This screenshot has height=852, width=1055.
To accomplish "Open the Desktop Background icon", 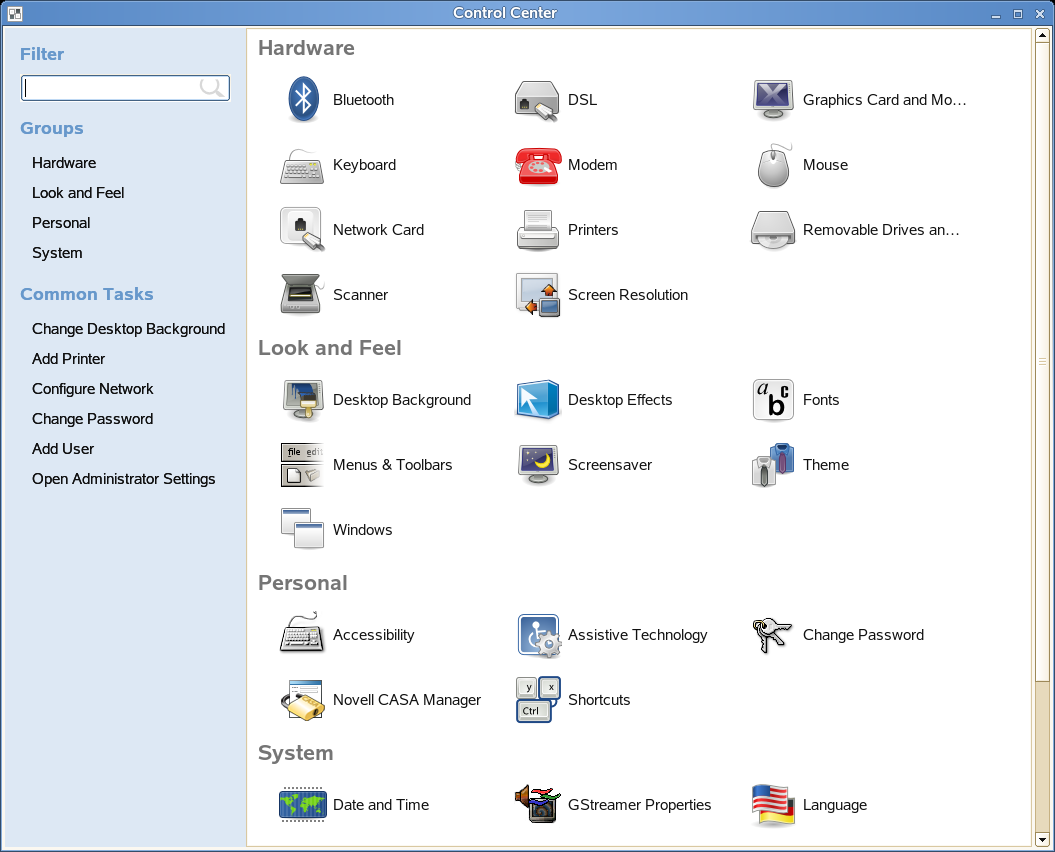I will [303, 400].
